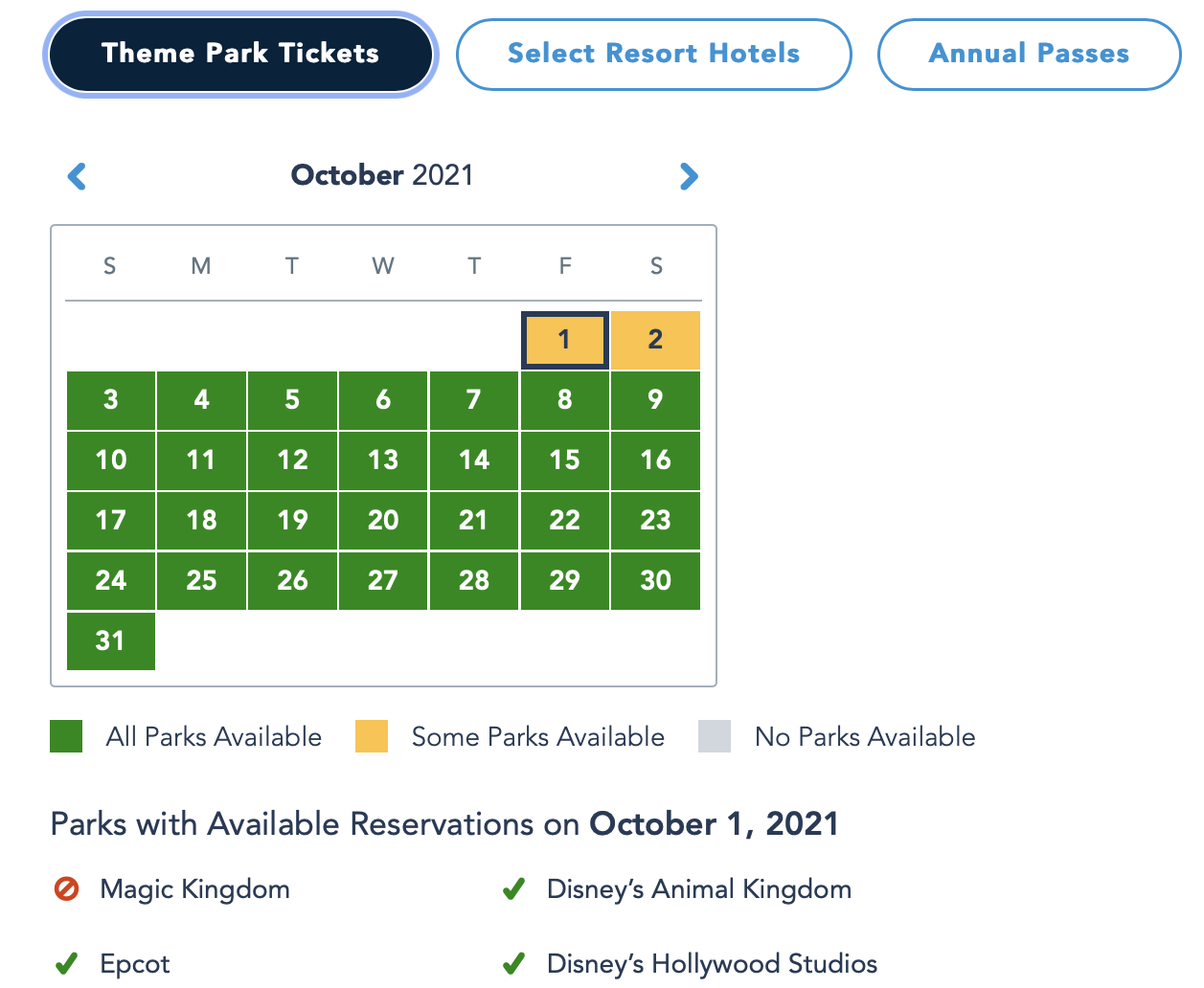Pick October 9 date cell

(655, 399)
